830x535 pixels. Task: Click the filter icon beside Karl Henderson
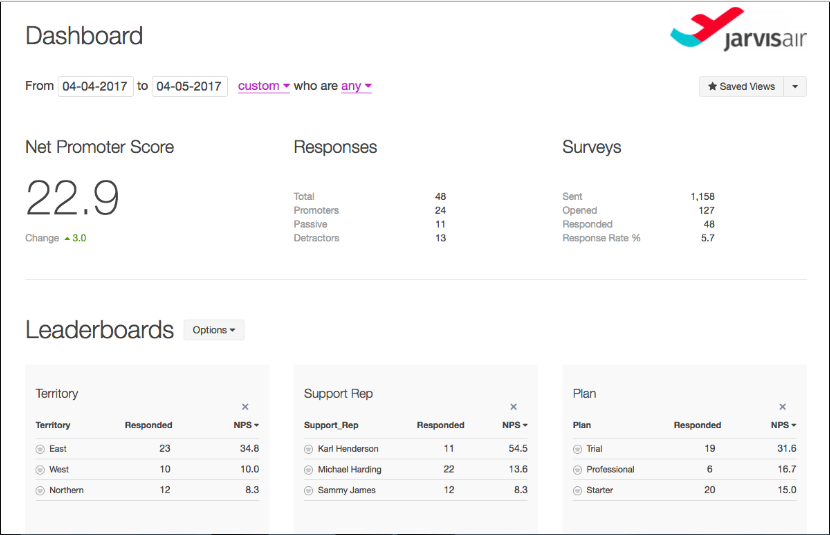pos(309,449)
